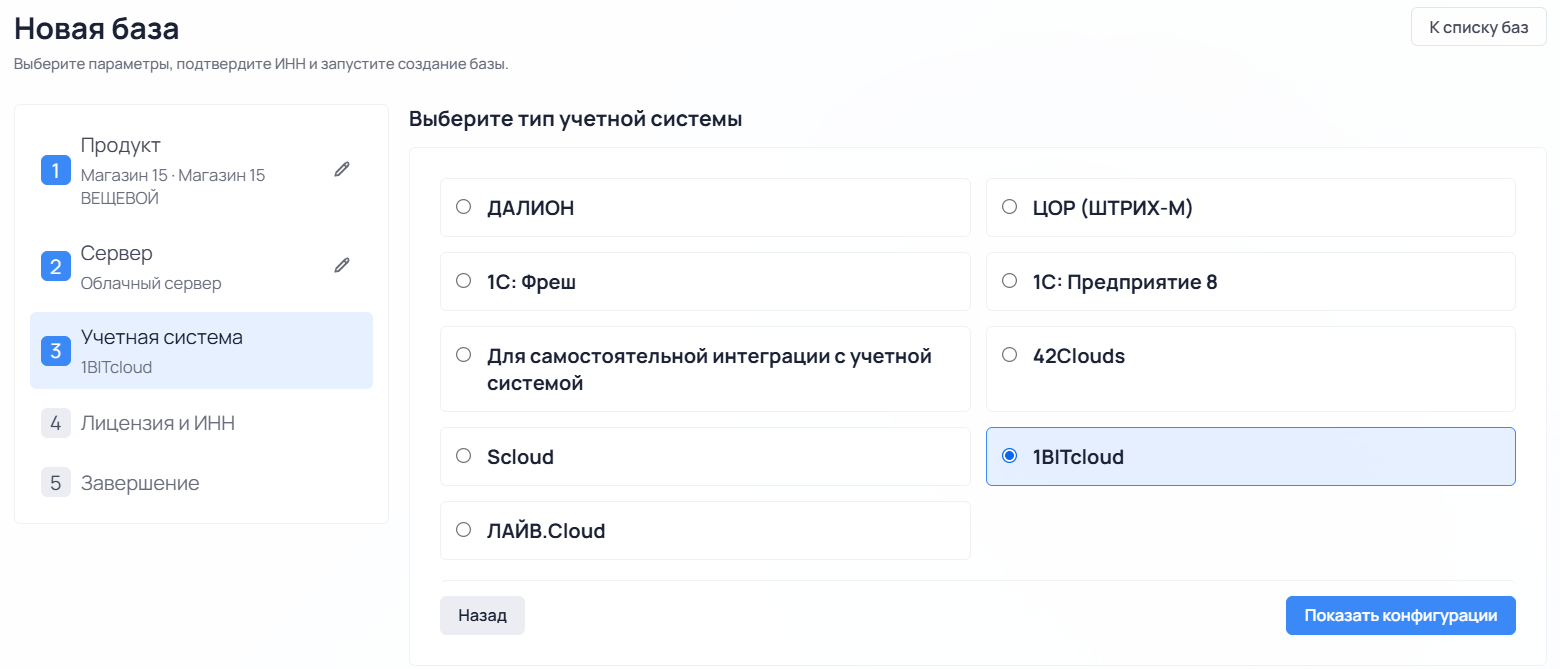Edit the Сервер step with pencil icon

[x=342, y=265]
